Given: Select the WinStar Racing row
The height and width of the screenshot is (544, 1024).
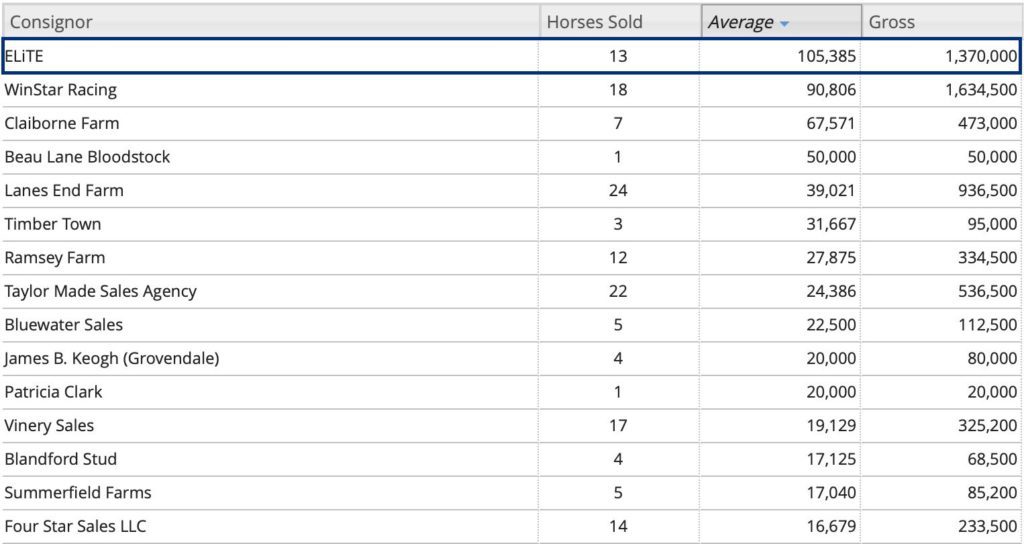Looking at the screenshot, I should click(x=61, y=90).
